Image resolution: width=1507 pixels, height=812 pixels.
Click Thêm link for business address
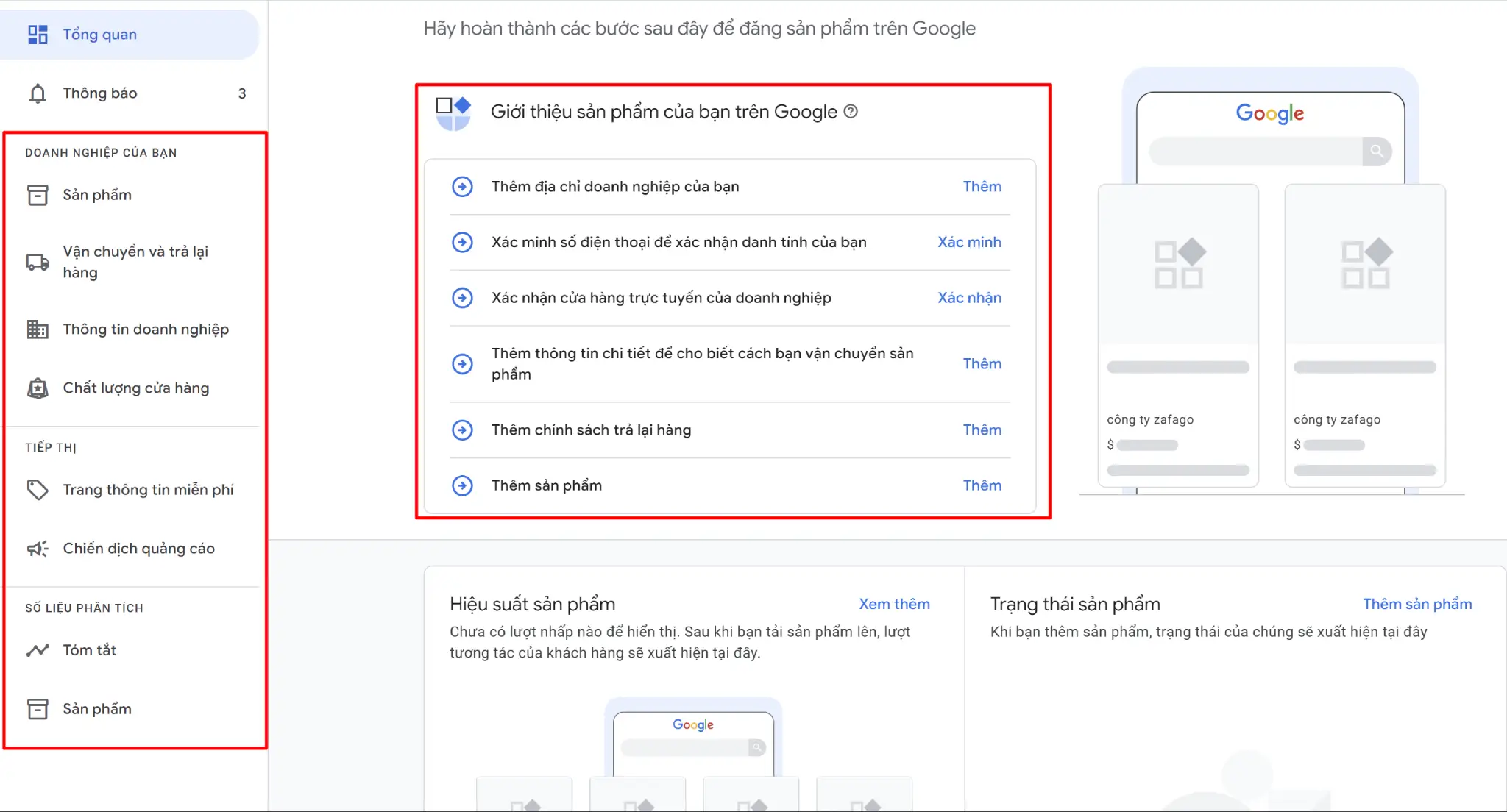pyautogui.click(x=982, y=187)
